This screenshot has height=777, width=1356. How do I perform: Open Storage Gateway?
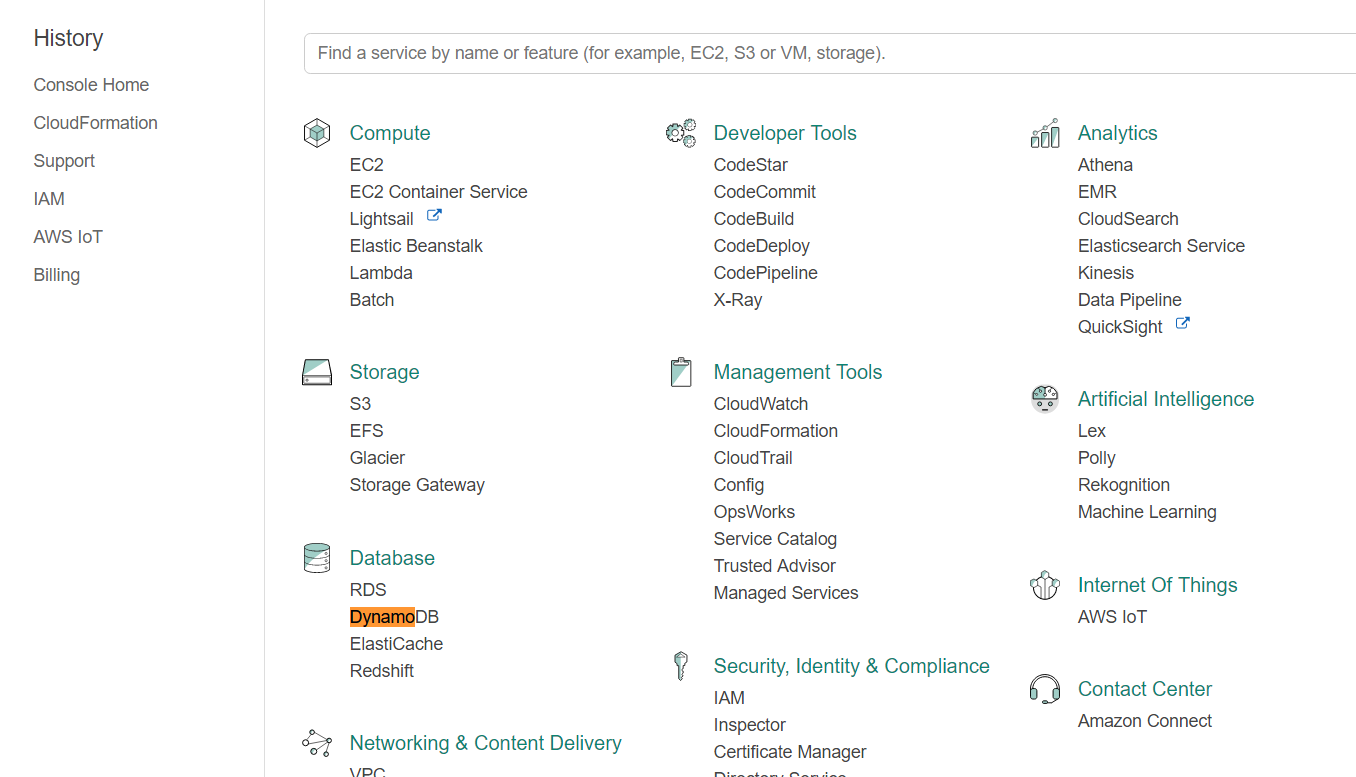coord(417,485)
